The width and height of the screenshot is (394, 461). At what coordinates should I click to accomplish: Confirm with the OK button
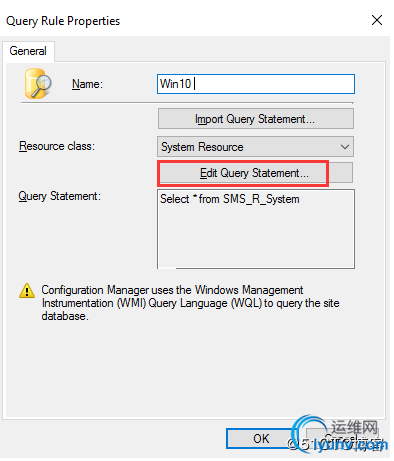tap(261, 438)
